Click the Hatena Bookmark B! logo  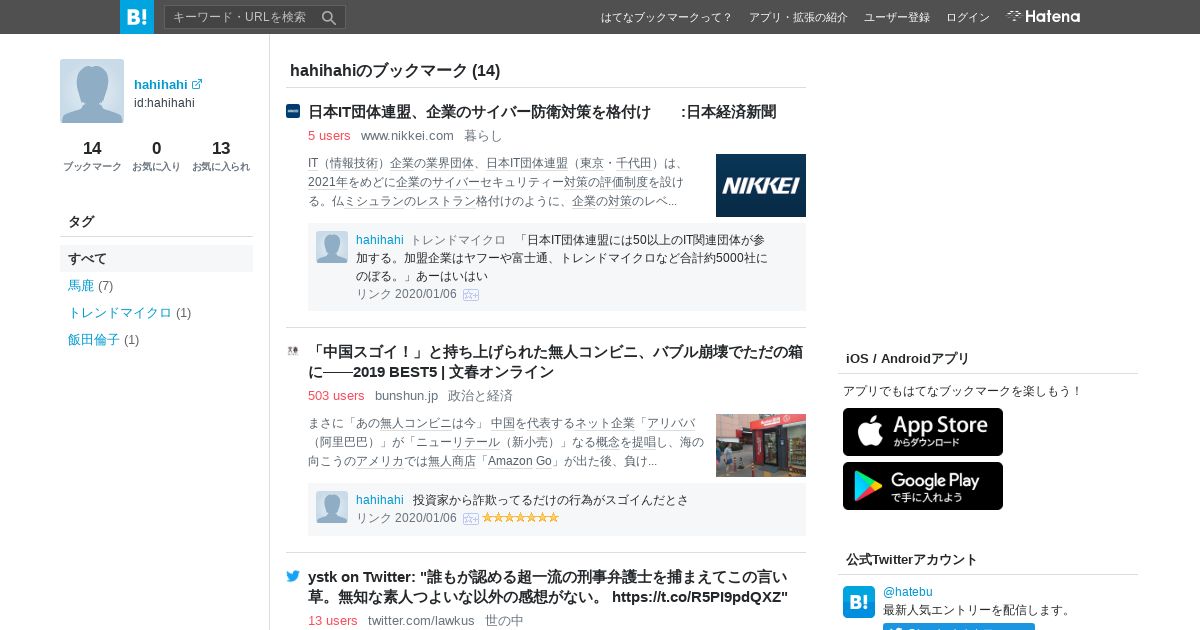[137, 17]
